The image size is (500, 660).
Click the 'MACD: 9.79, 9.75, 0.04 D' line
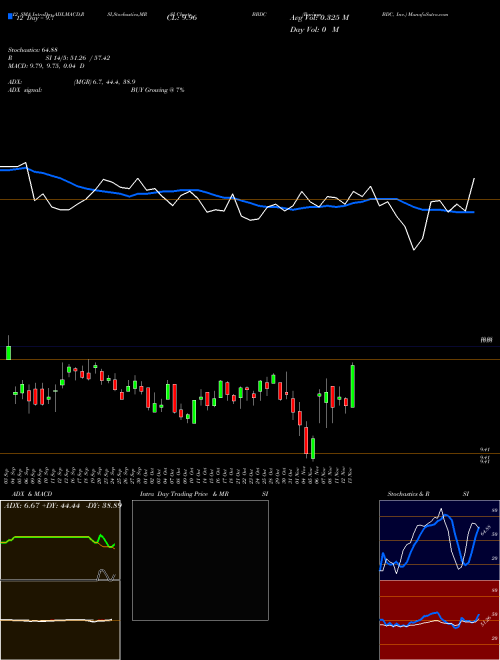click(x=46, y=66)
